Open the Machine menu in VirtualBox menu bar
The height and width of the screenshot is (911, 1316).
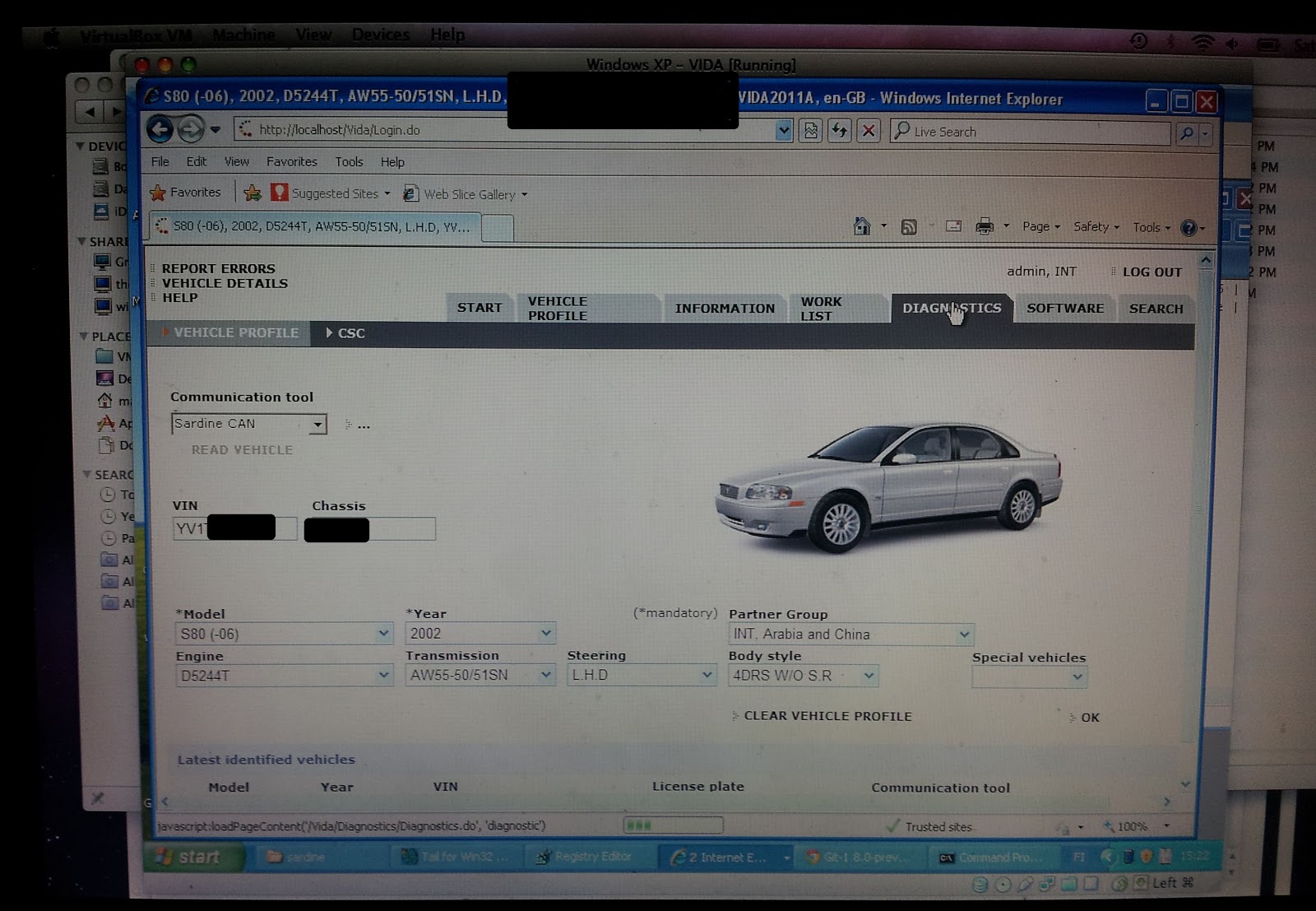[x=243, y=35]
